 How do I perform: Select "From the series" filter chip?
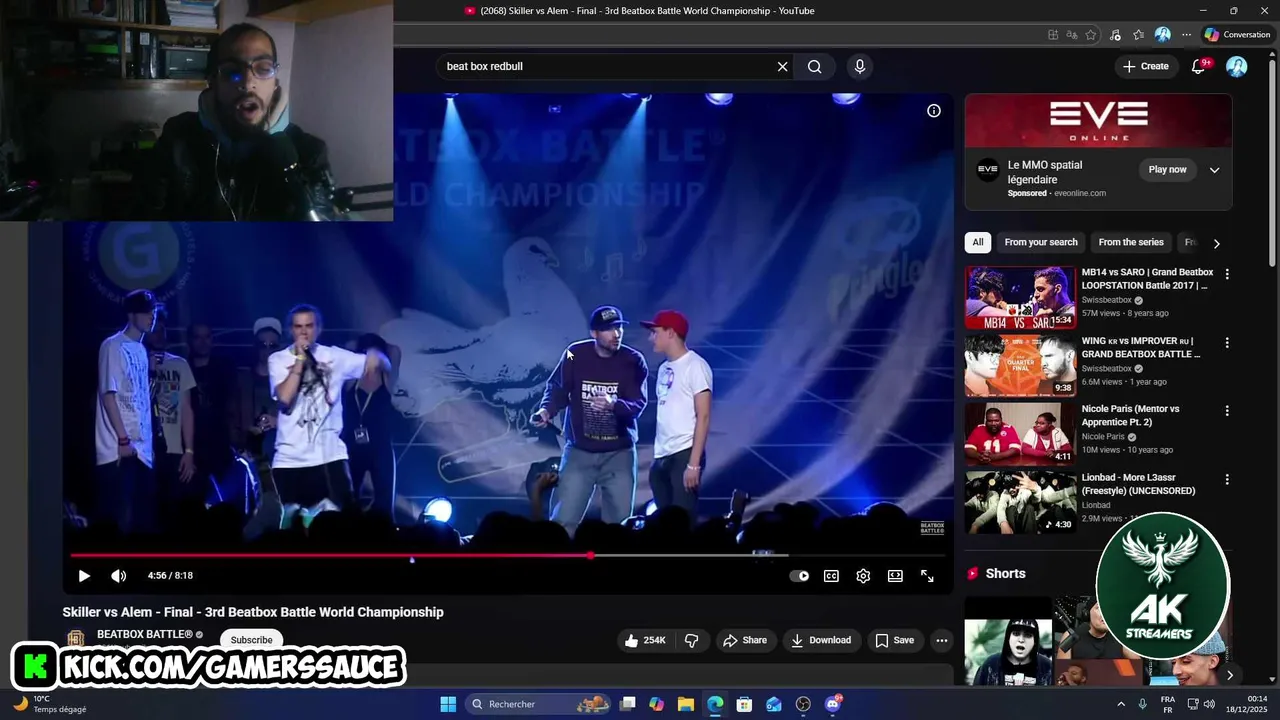pos(1131,242)
